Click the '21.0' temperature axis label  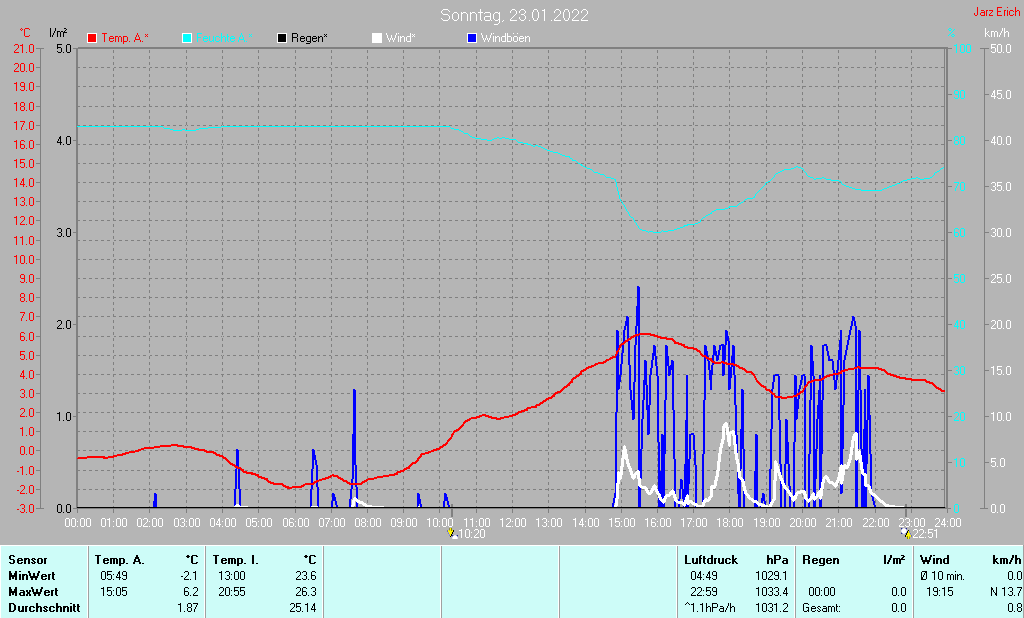[x=24, y=49]
